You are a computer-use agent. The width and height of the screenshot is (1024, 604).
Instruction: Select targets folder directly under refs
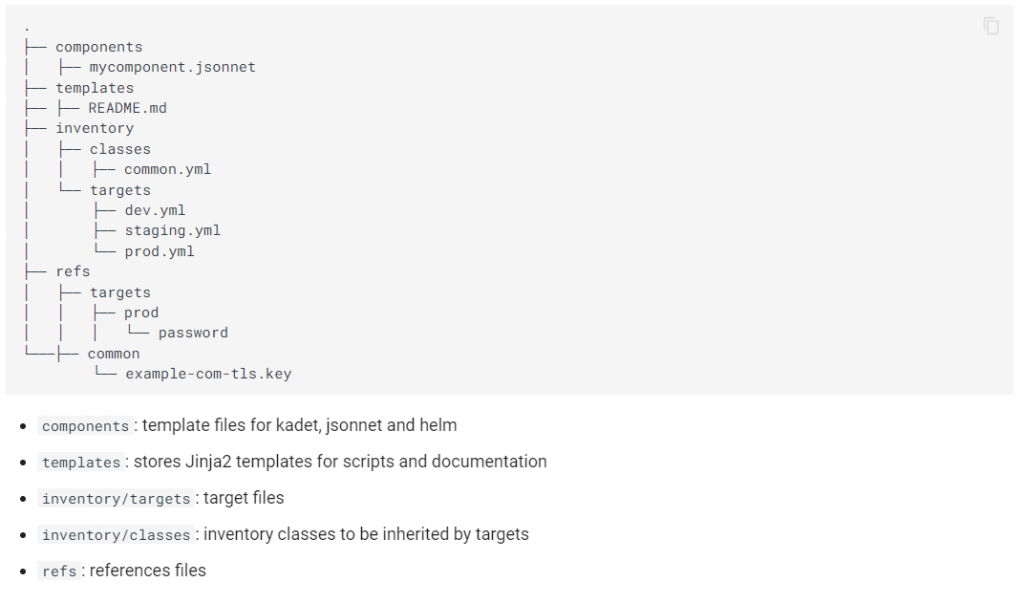120,292
